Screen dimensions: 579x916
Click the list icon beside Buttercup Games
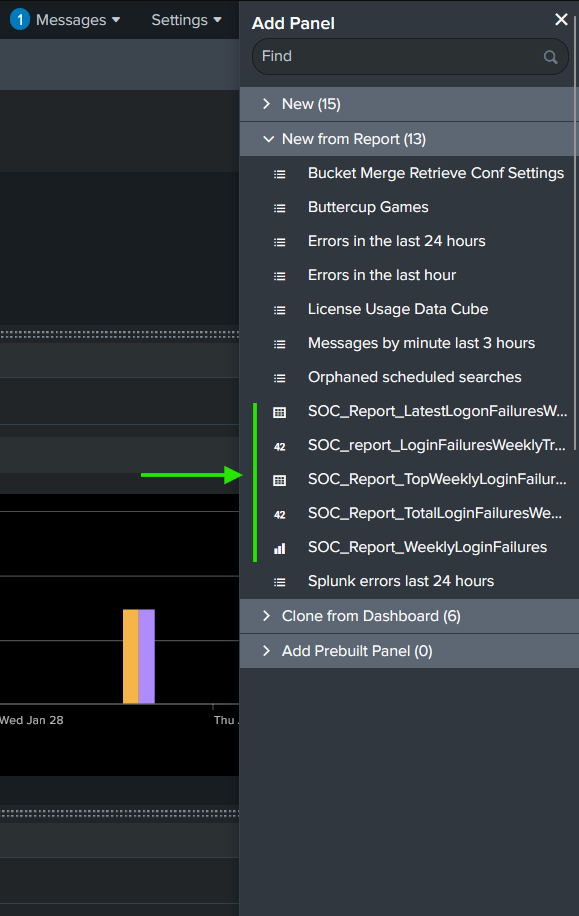[280, 208]
